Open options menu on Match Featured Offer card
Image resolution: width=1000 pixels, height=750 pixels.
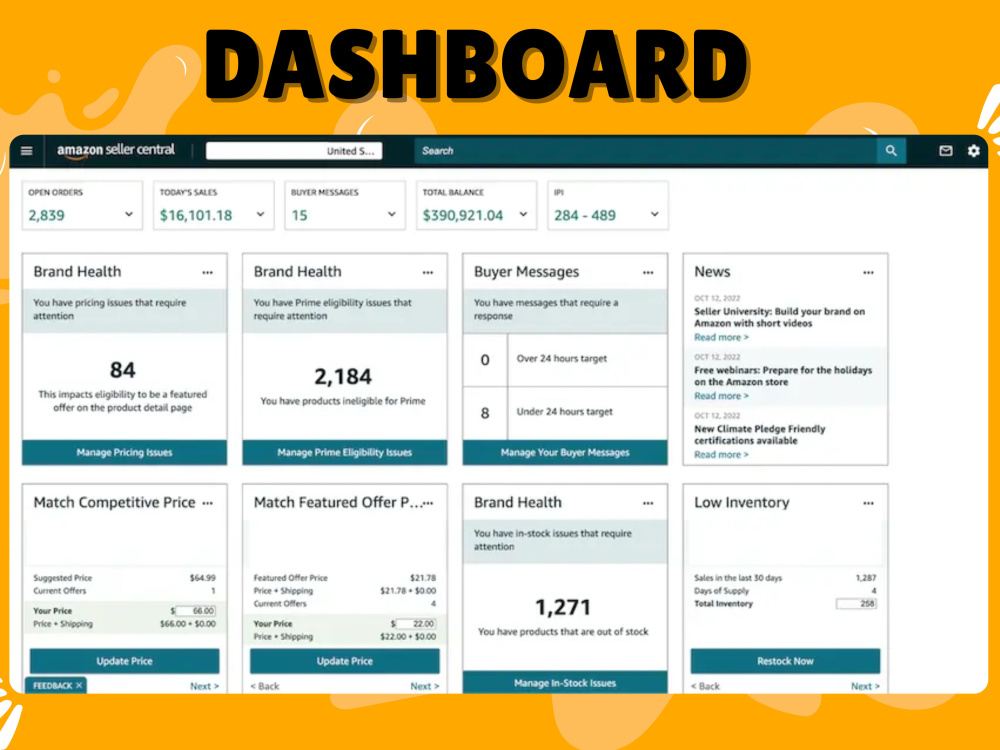coord(429,503)
